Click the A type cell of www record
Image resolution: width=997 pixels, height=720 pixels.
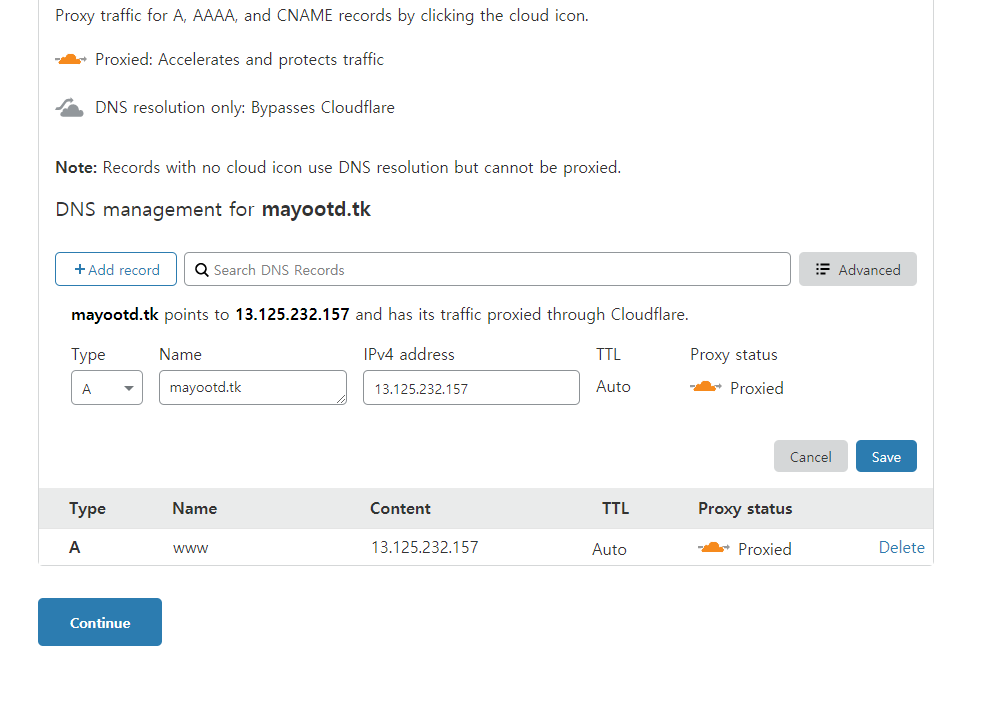(74, 548)
